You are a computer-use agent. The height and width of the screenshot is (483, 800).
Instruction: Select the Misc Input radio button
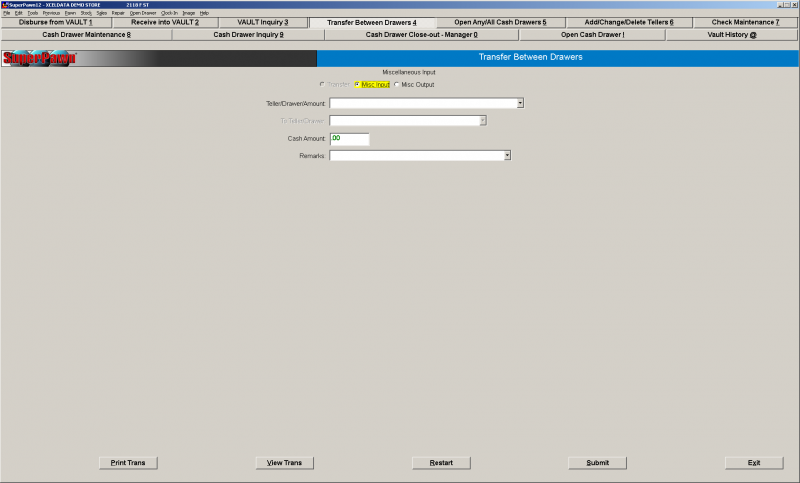click(x=357, y=84)
